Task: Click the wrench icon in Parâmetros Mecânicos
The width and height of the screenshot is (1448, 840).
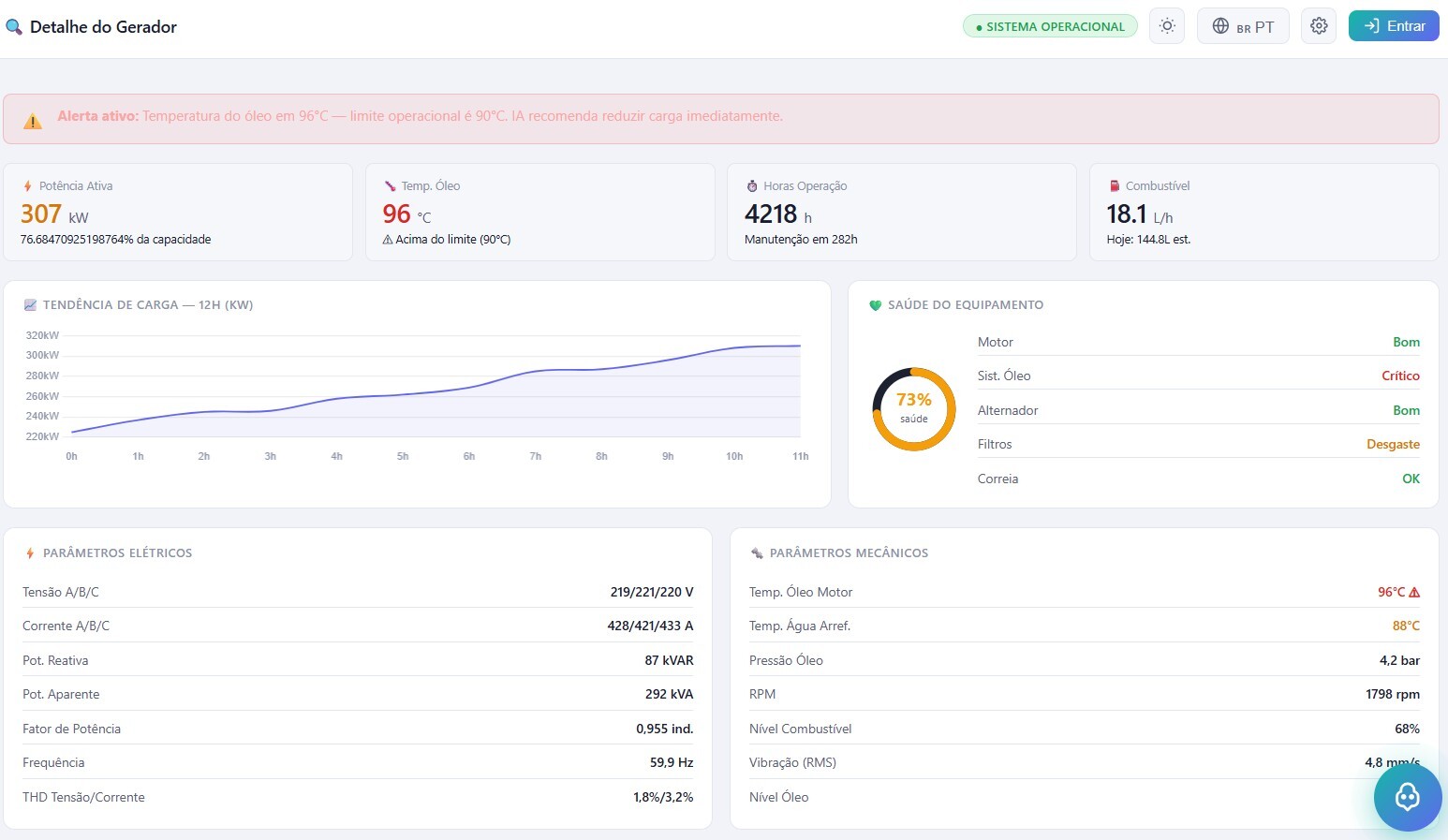Action: click(757, 553)
